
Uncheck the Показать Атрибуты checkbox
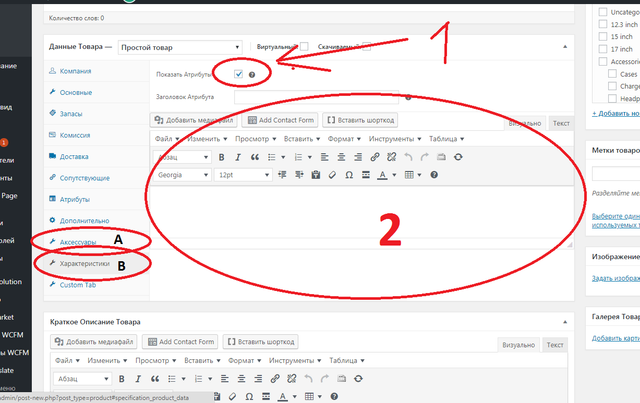[238, 74]
